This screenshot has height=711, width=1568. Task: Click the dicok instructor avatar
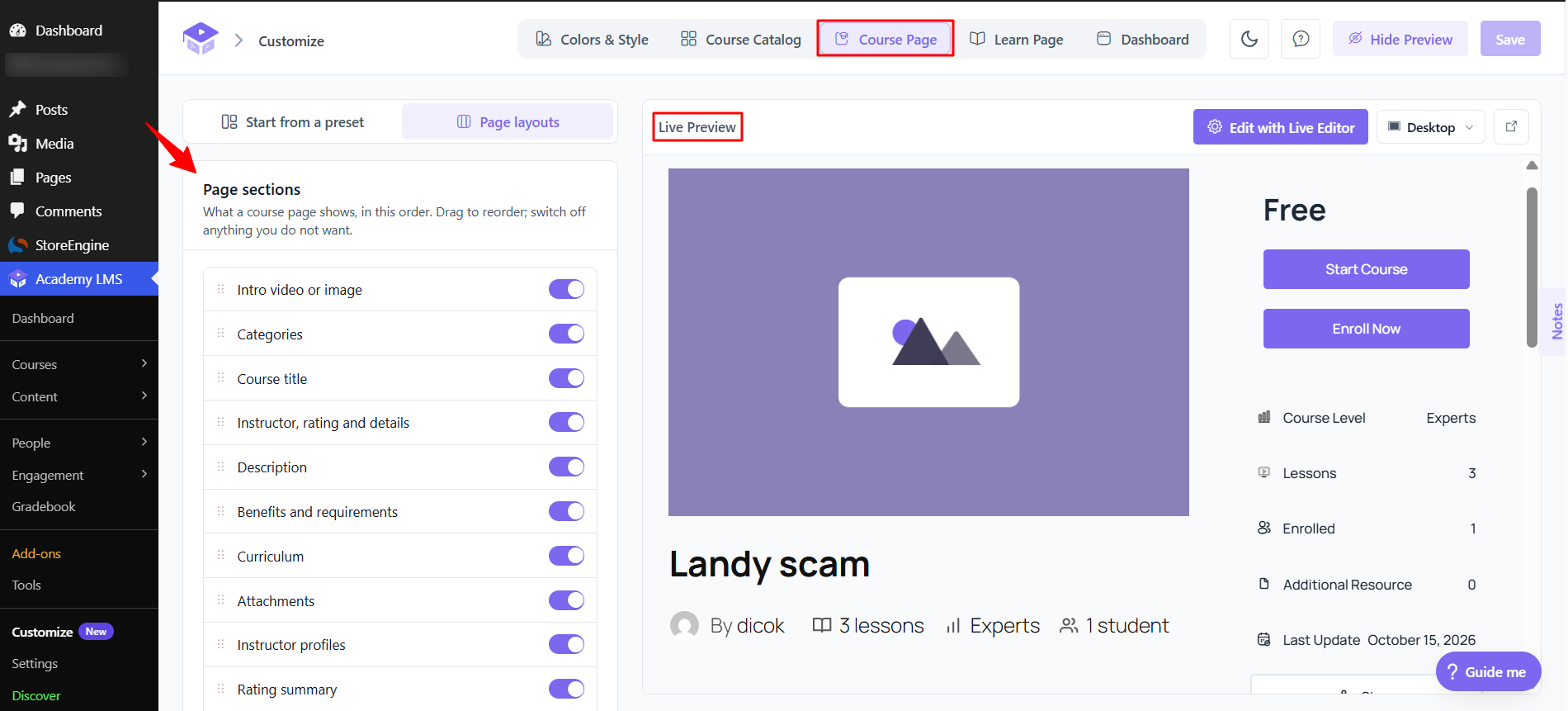[684, 626]
